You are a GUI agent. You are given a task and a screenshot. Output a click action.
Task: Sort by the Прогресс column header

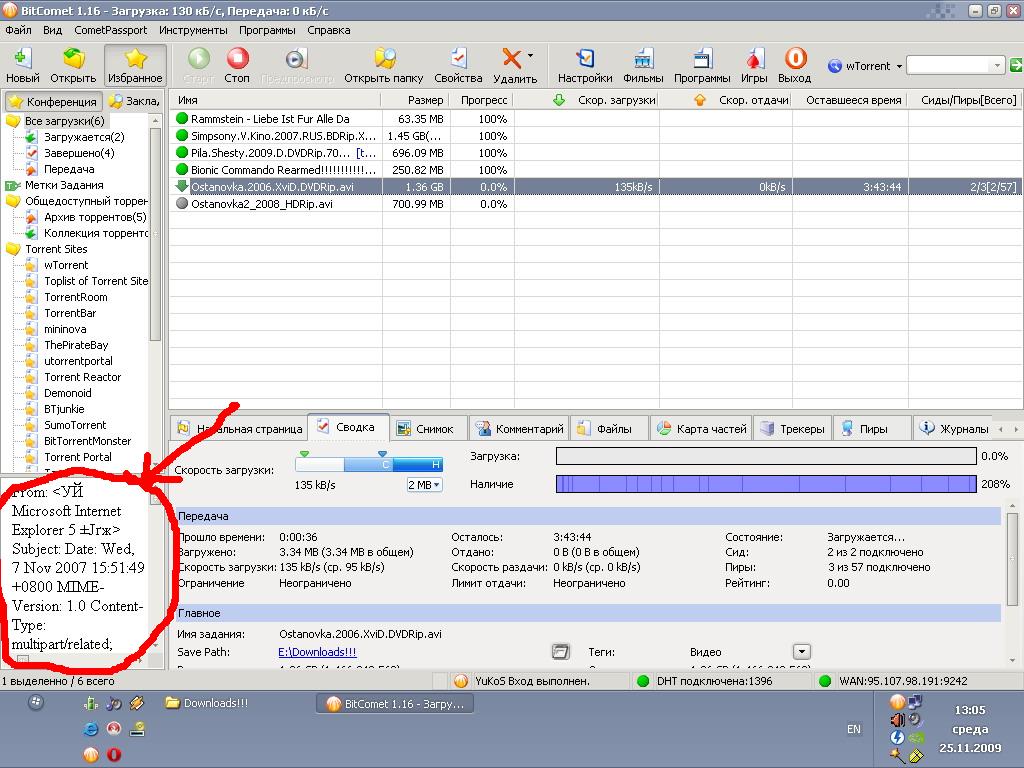pos(482,100)
